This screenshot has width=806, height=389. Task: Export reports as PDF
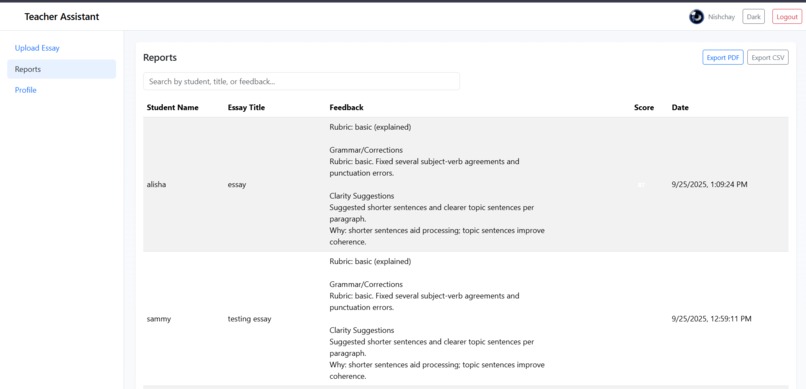[723, 58]
